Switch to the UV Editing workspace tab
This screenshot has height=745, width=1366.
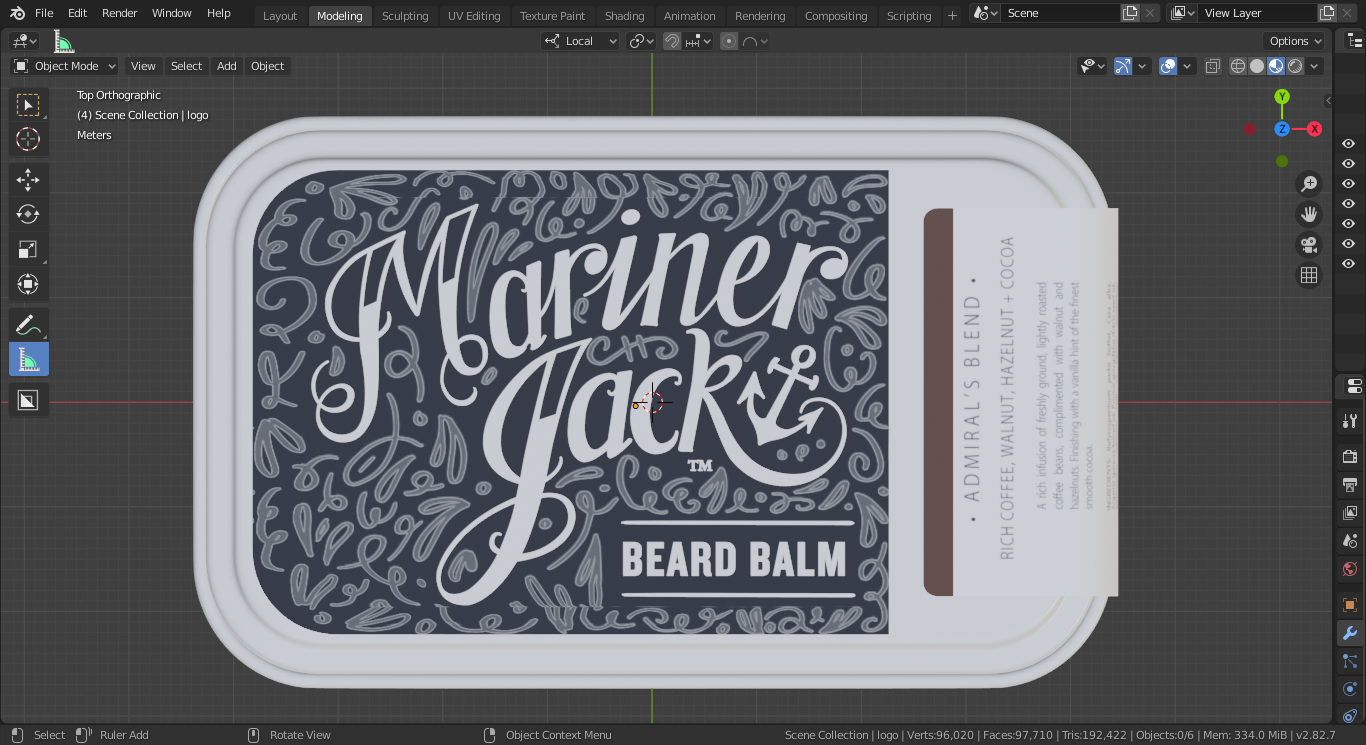(x=473, y=16)
